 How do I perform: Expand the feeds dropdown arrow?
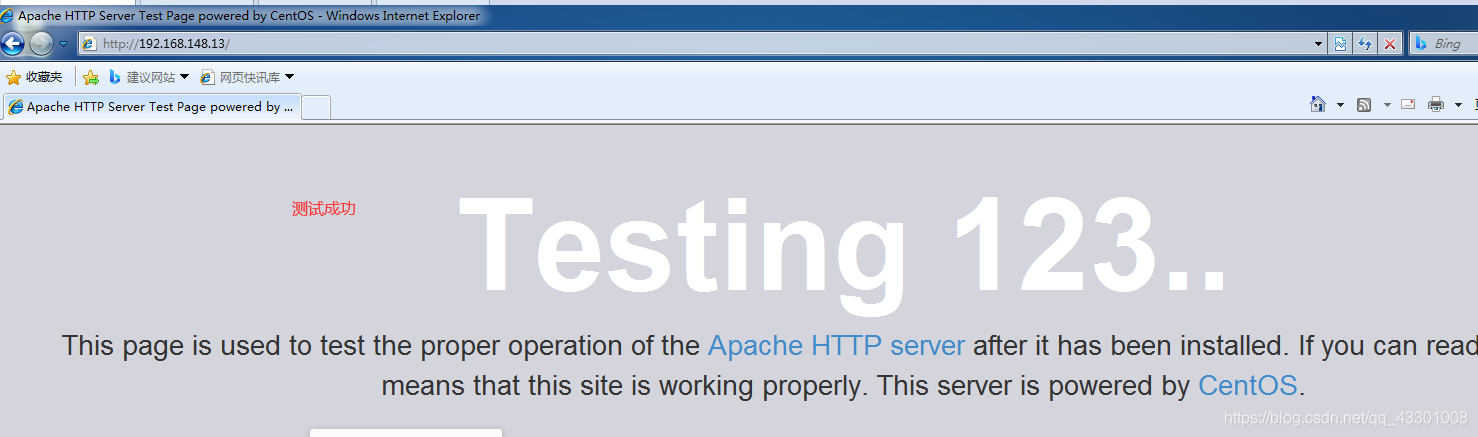point(1387,105)
